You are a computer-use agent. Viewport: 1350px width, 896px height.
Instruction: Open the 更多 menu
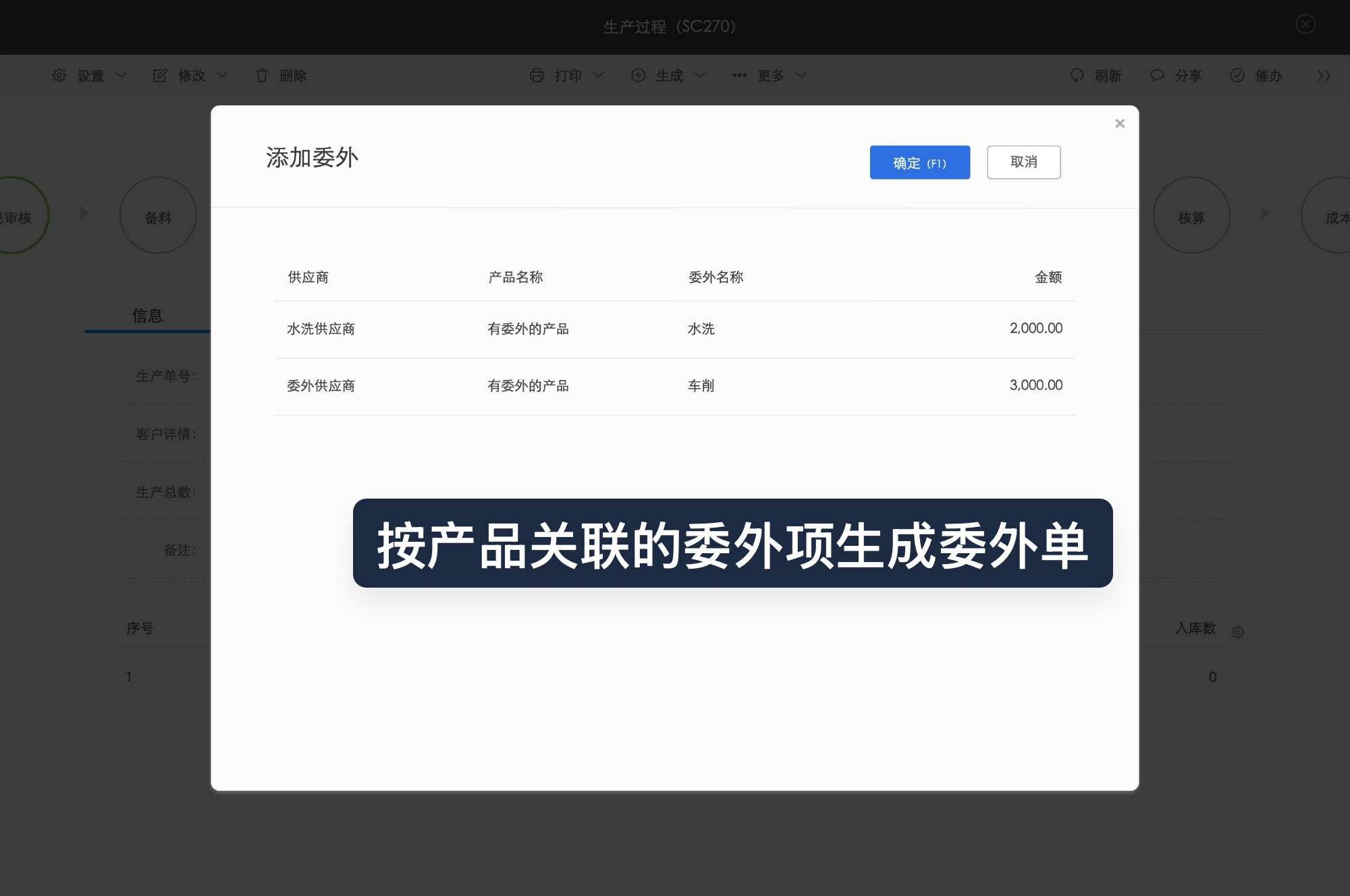click(x=769, y=76)
